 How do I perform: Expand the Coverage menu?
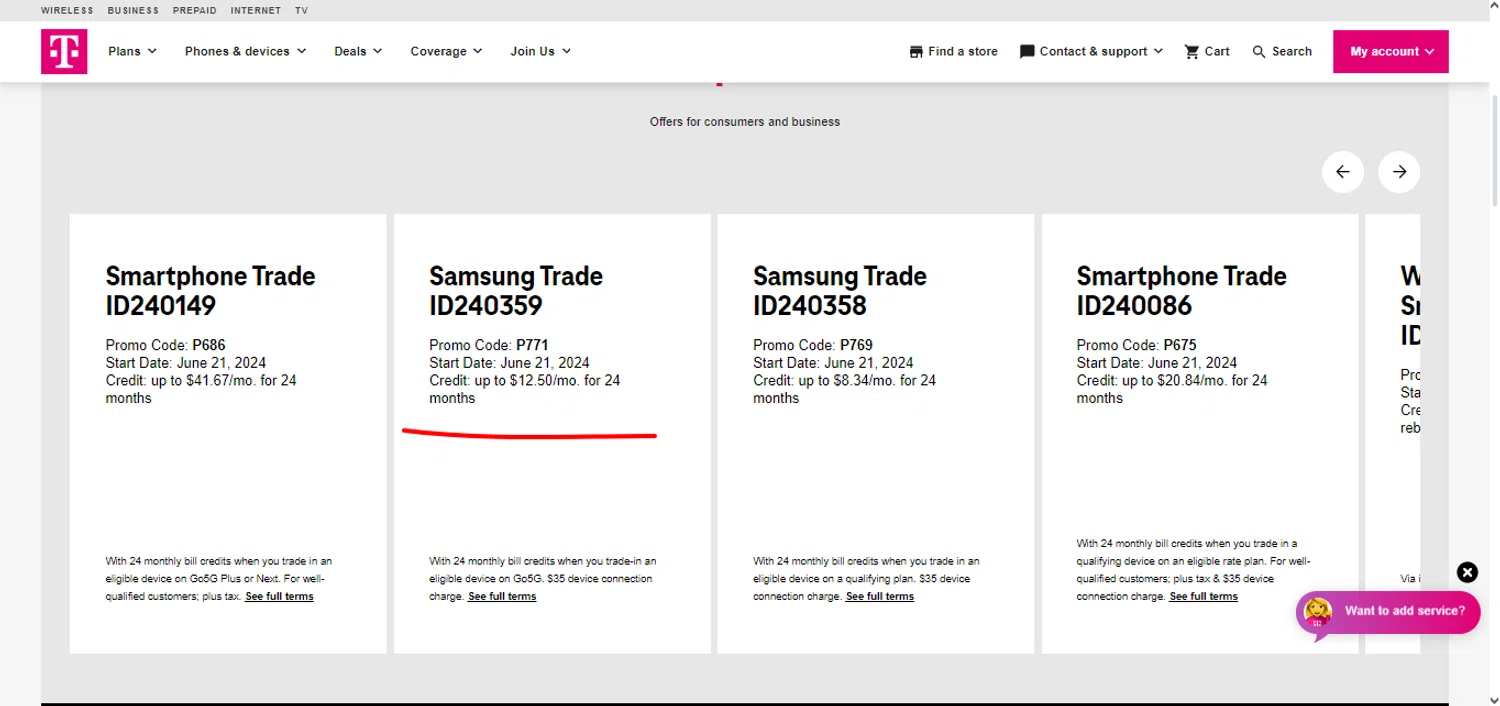coord(446,51)
